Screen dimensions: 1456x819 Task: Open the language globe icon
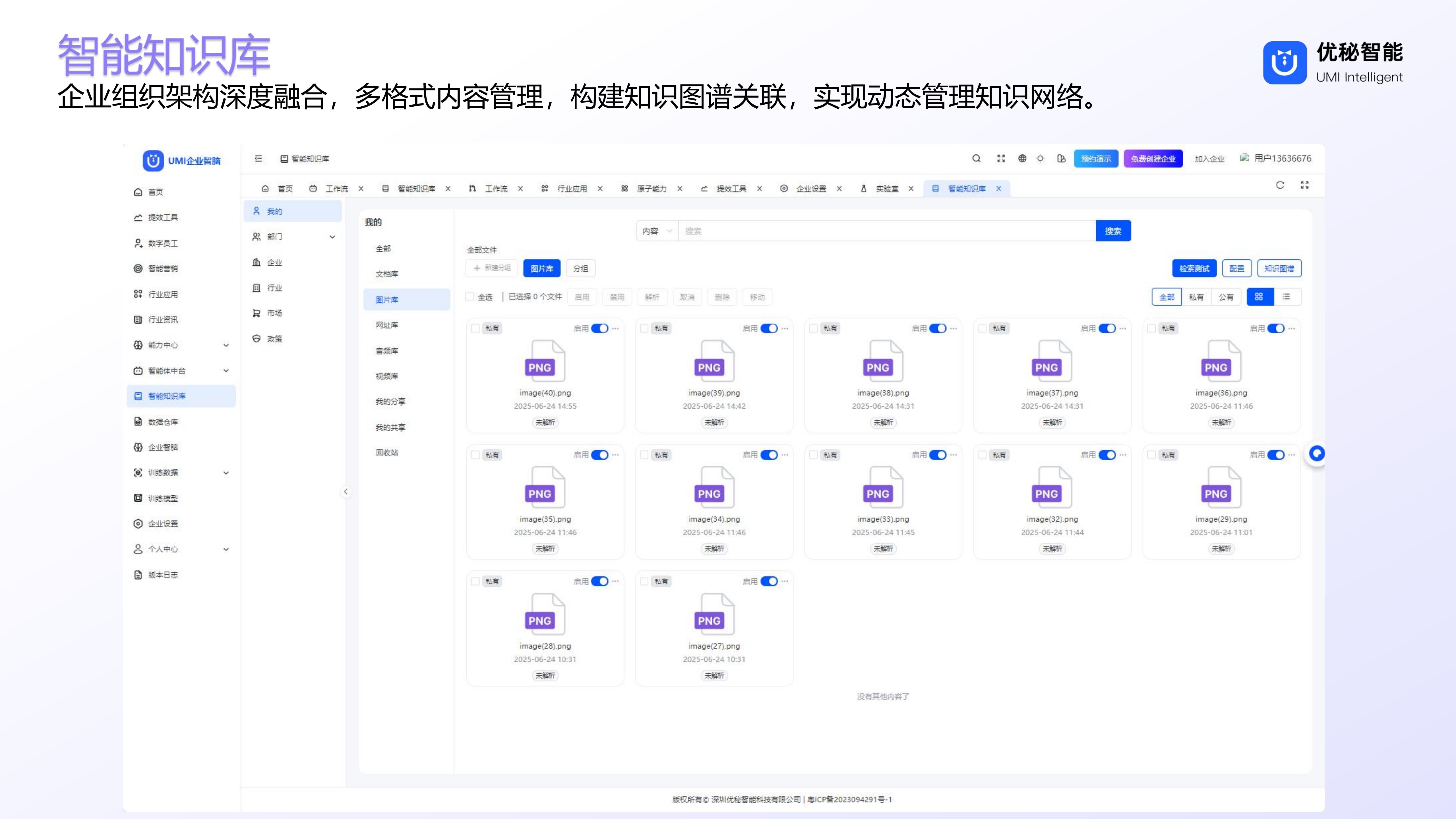click(1022, 159)
